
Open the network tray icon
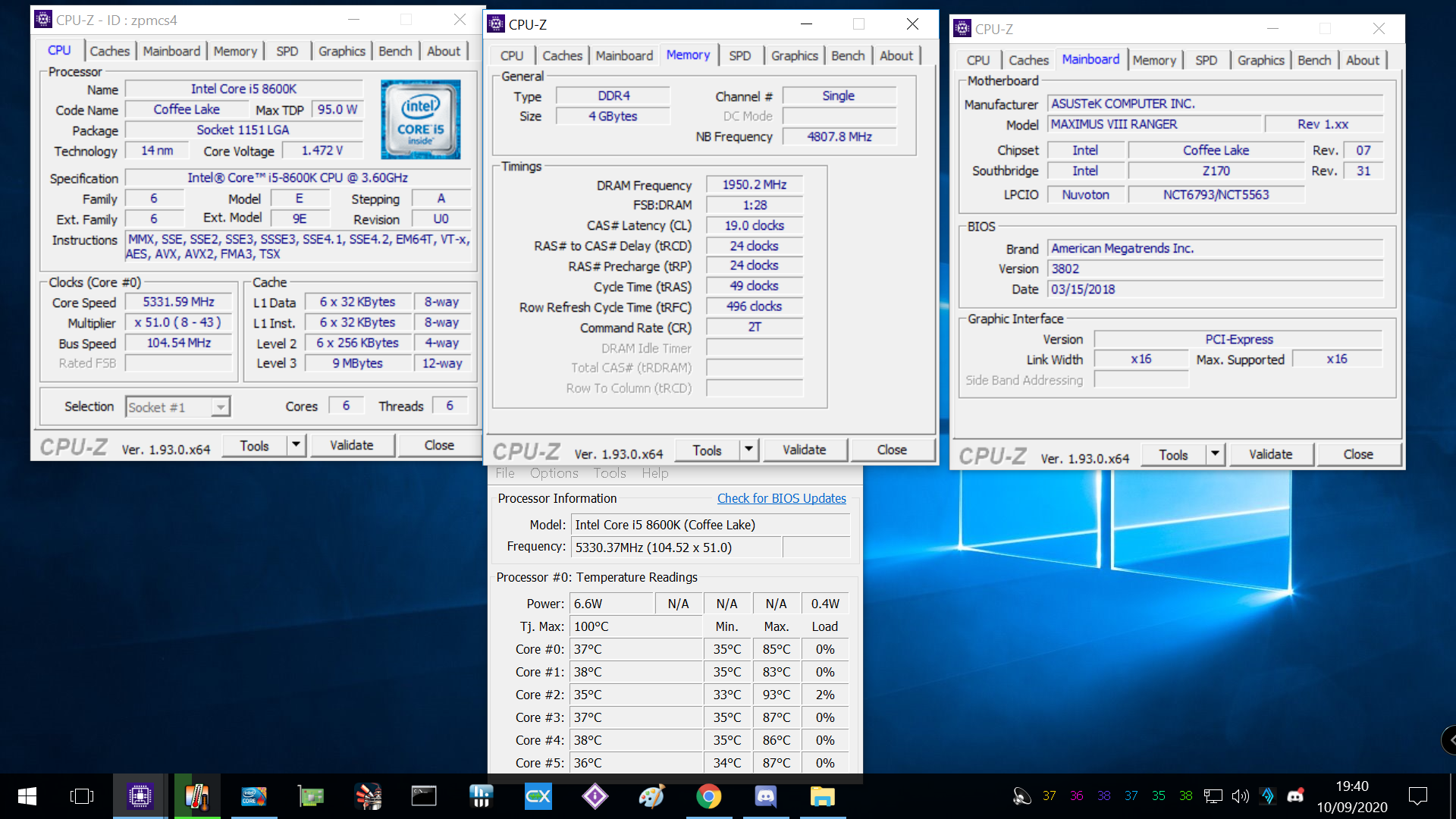[x=1213, y=796]
